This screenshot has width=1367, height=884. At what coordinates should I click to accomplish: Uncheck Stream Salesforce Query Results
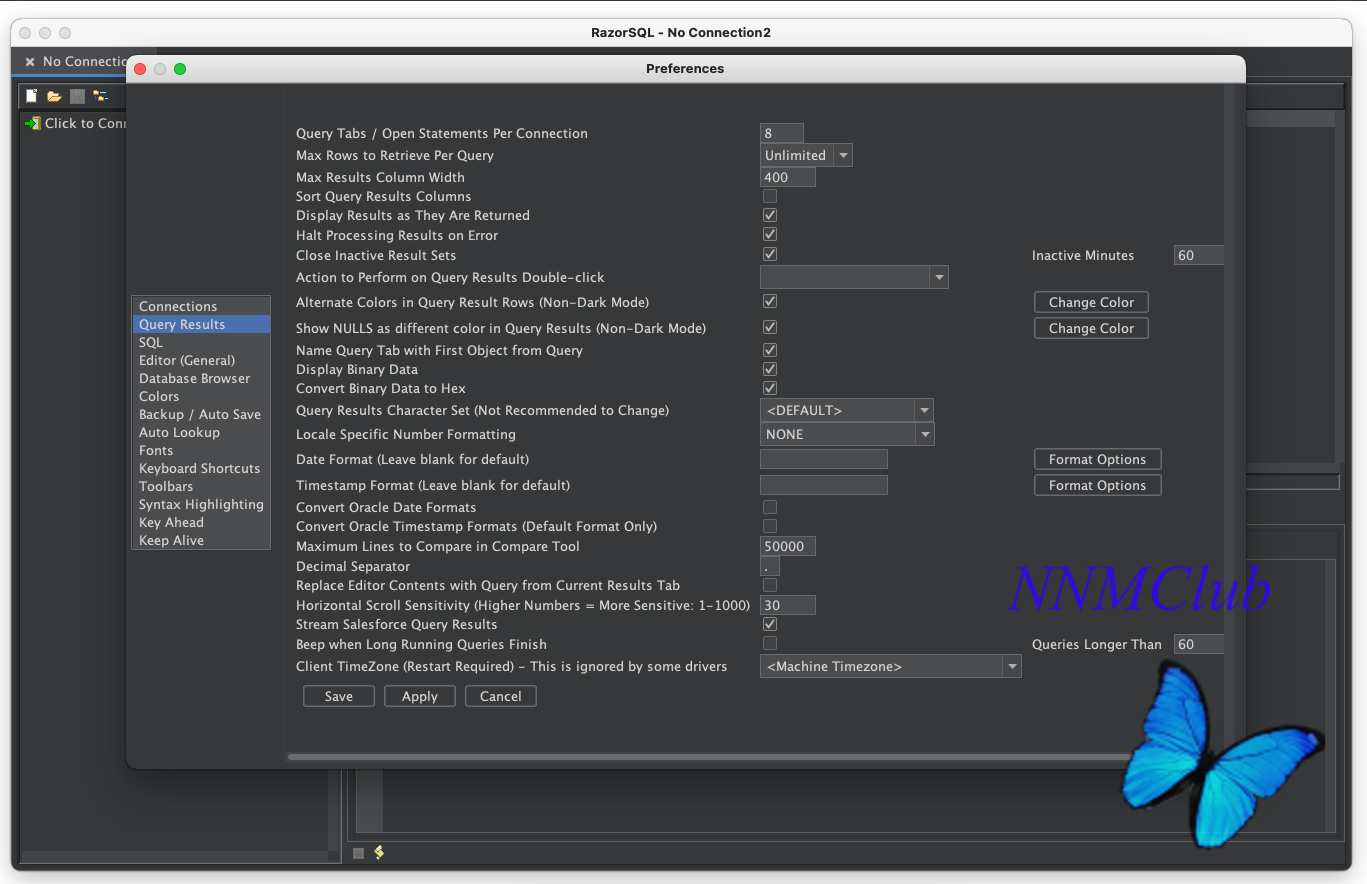tap(770, 624)
